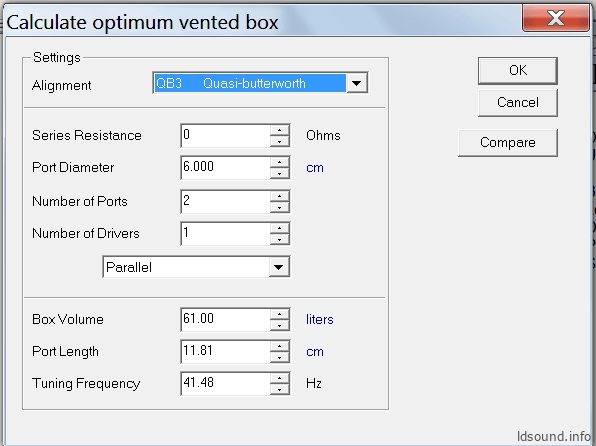Increase Series Resistance with up arrow
This screenshot has height=446, width=596.
point(280,130)
